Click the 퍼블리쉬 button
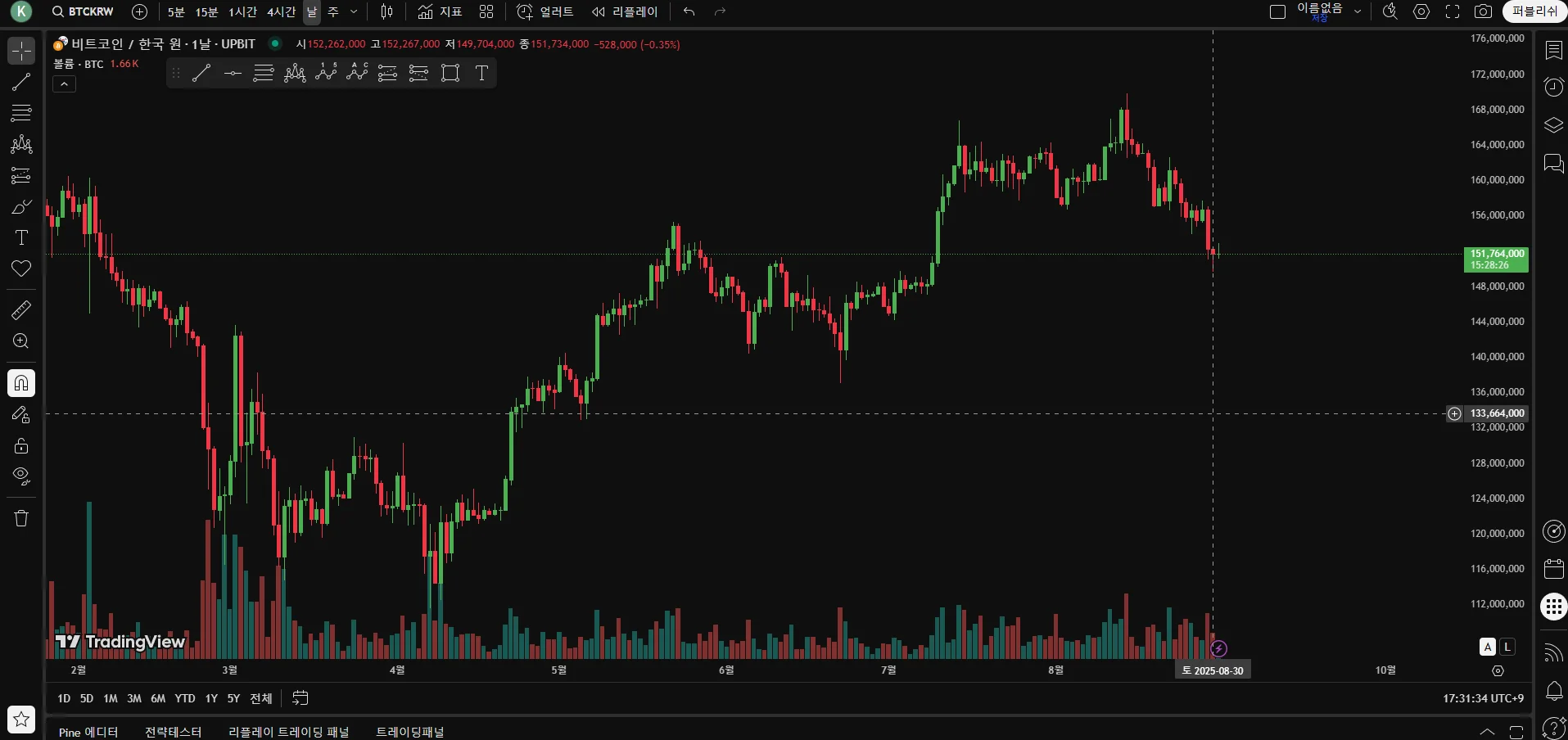The height and width of the screenshot is (740, 1568). coord(1534,11)
